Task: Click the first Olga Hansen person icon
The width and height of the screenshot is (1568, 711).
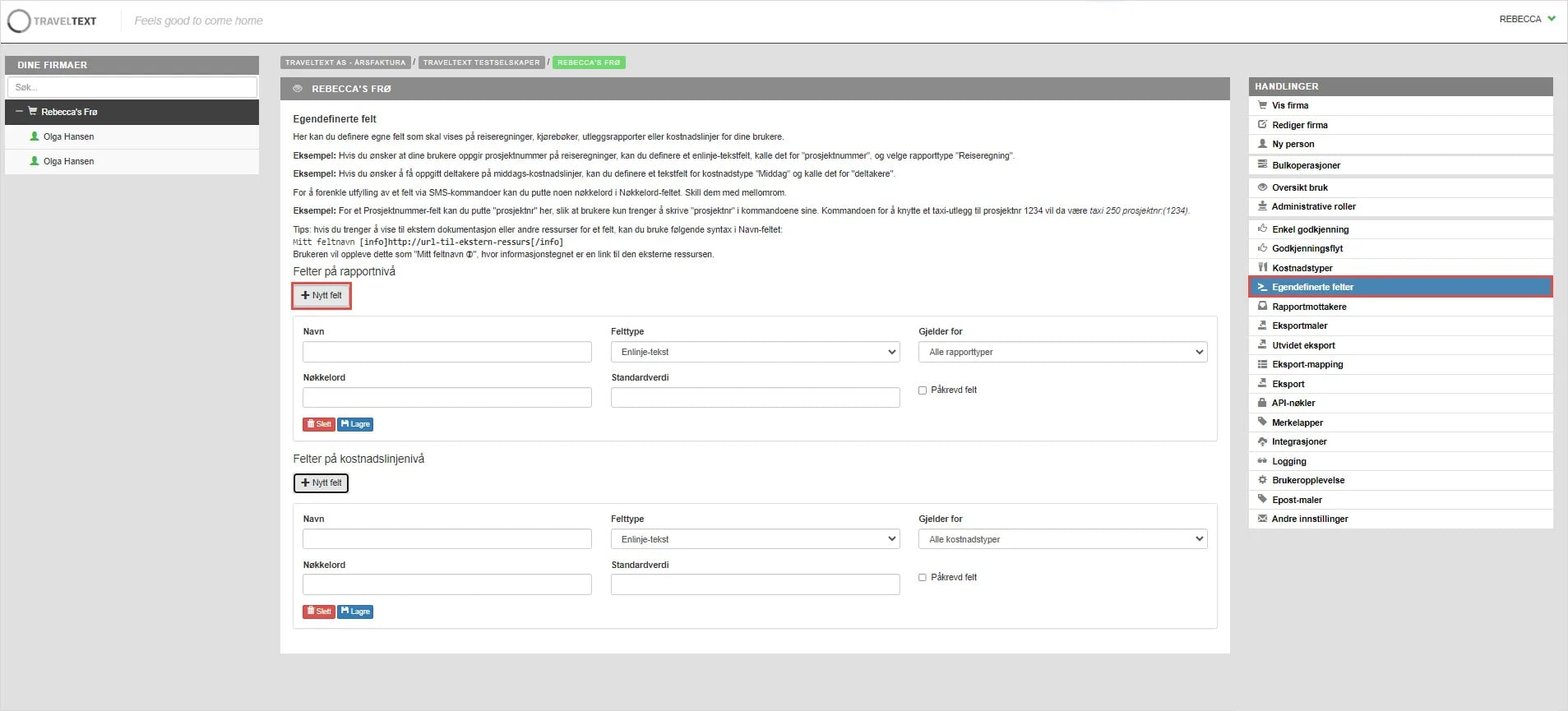Action: click(35, 136)
